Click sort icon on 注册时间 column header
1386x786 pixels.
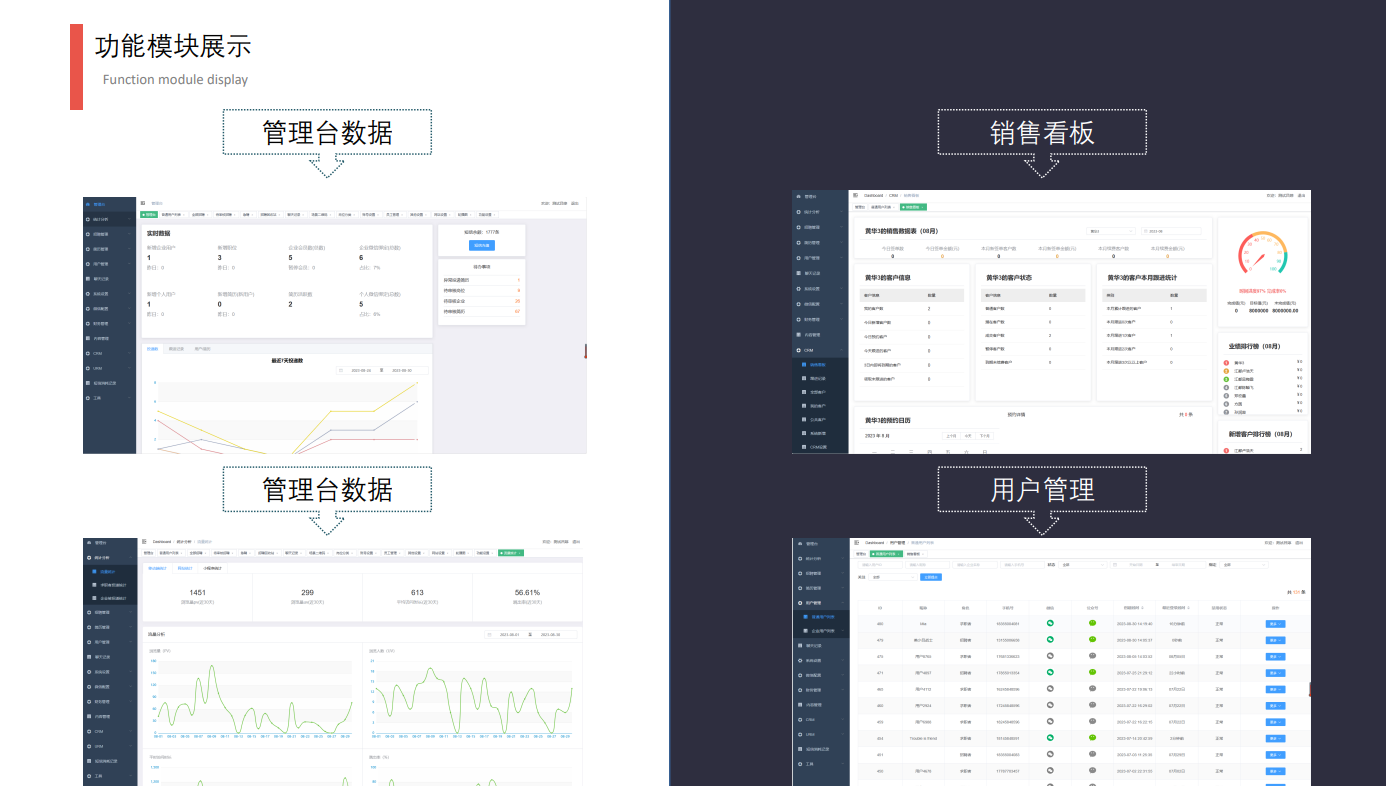point(1142,608)
